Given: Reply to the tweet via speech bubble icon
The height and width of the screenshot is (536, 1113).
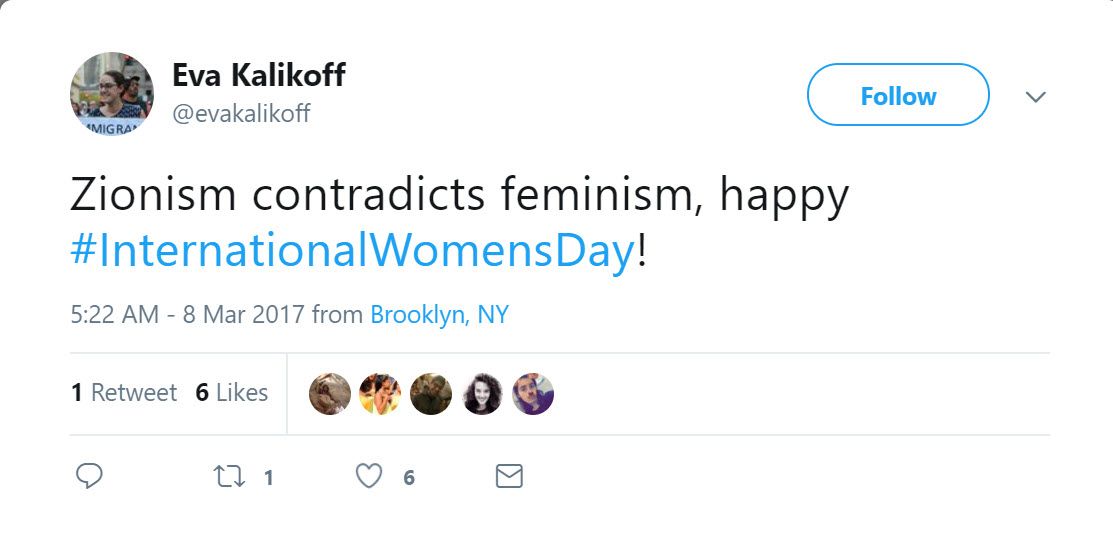Looking at the screenshot, I should [x=90, y=477].
